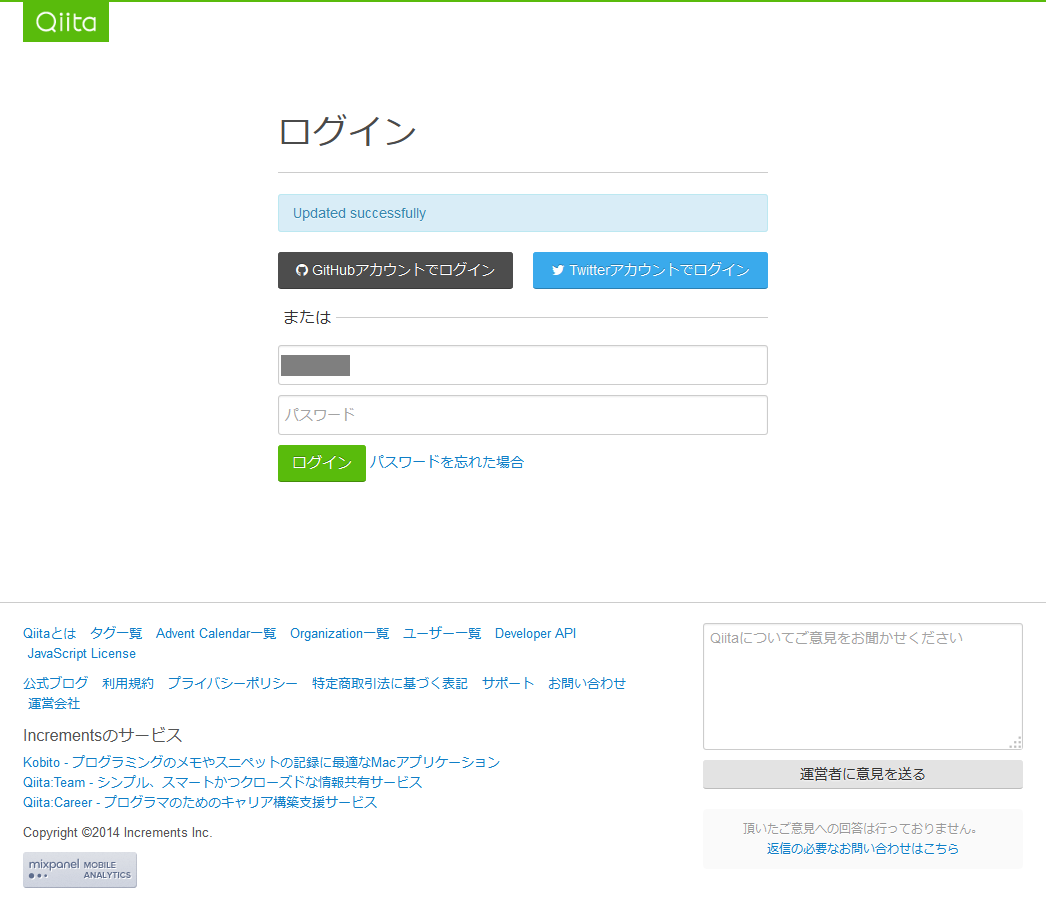Open the Qiita:Career service link
Screen dimensions: 1046x909
[200, 802]
